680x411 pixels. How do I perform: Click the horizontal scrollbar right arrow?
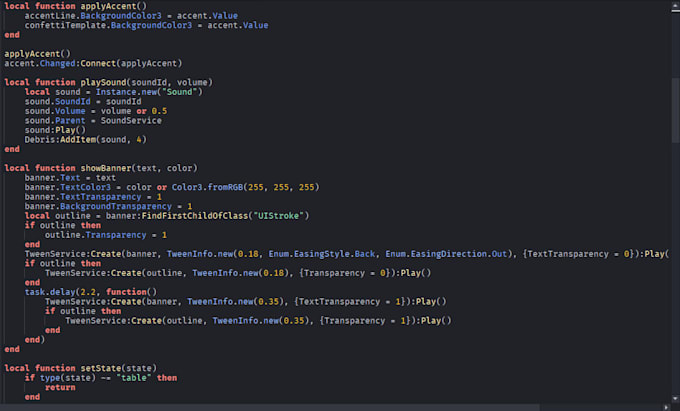pyautogui.click(x=667, y=407)
